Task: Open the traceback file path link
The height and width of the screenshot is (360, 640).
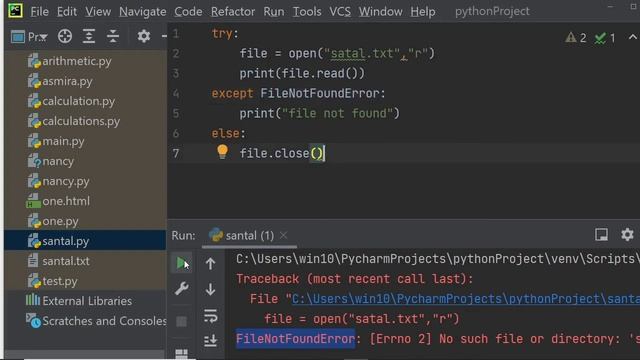Action: tap(466, 299)
